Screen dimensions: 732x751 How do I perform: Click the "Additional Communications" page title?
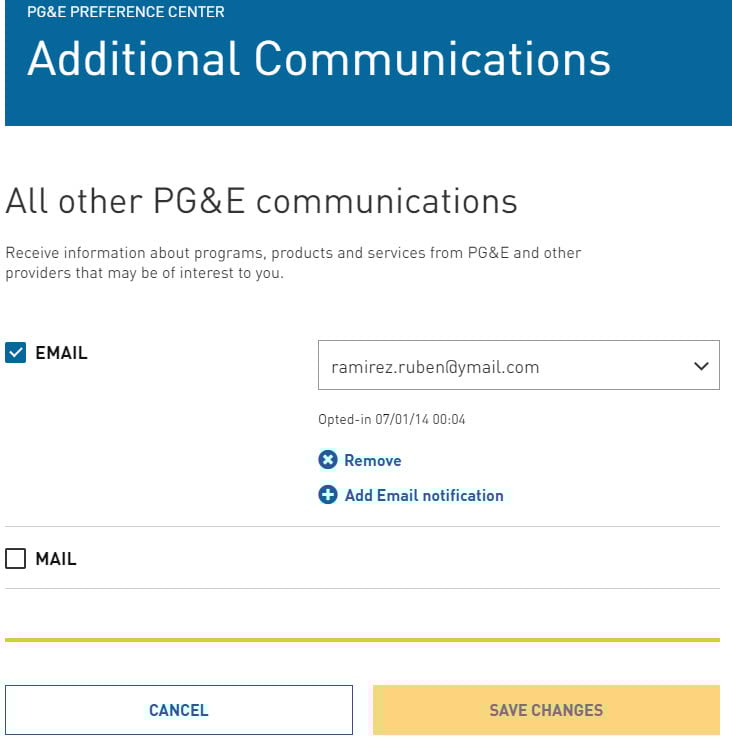pyautogui.click(x=319, y=59)
